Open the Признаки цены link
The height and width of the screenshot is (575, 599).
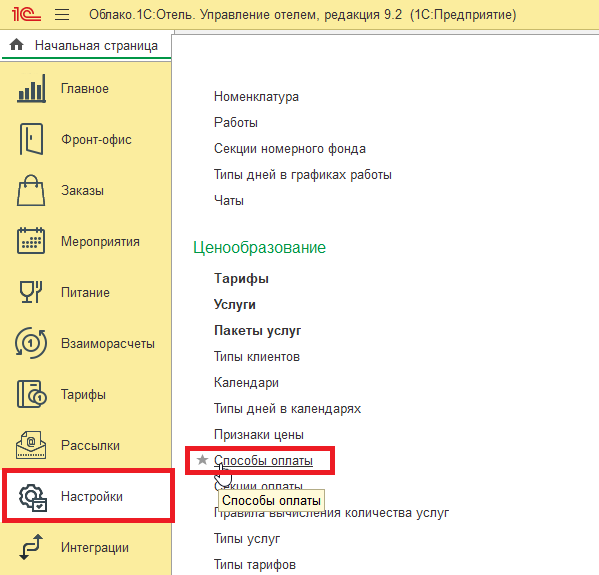[x=259, y=434]
